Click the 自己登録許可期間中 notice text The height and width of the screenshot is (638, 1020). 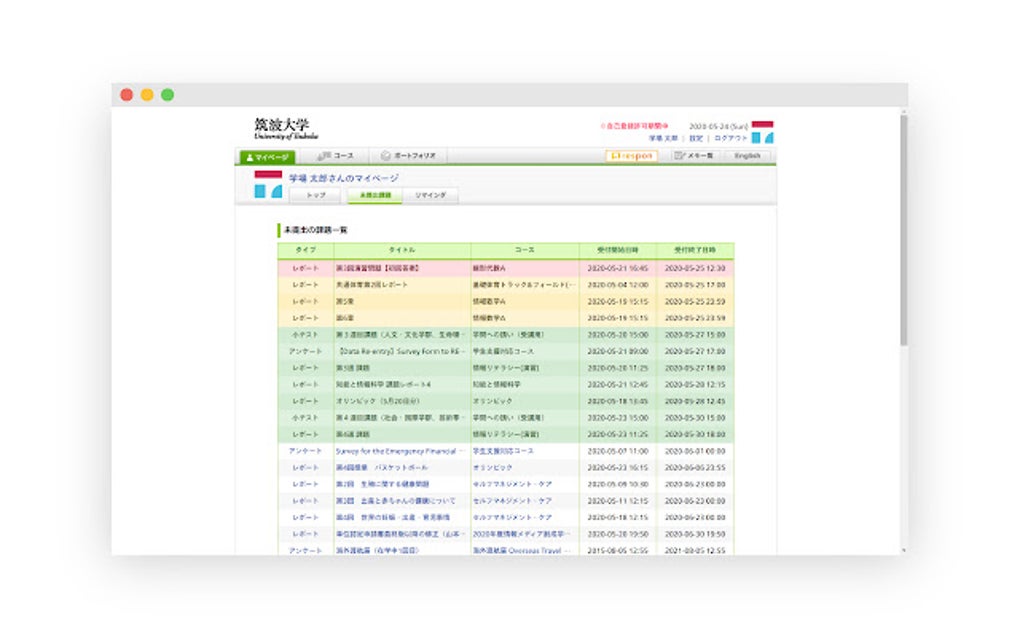pos(634,123)
